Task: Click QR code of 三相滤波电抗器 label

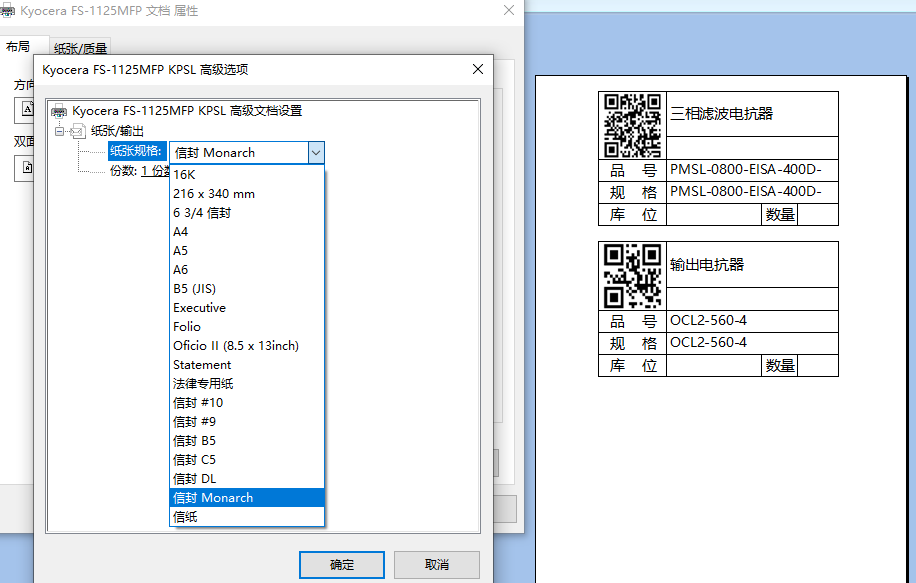Action: tap(633, 126)
